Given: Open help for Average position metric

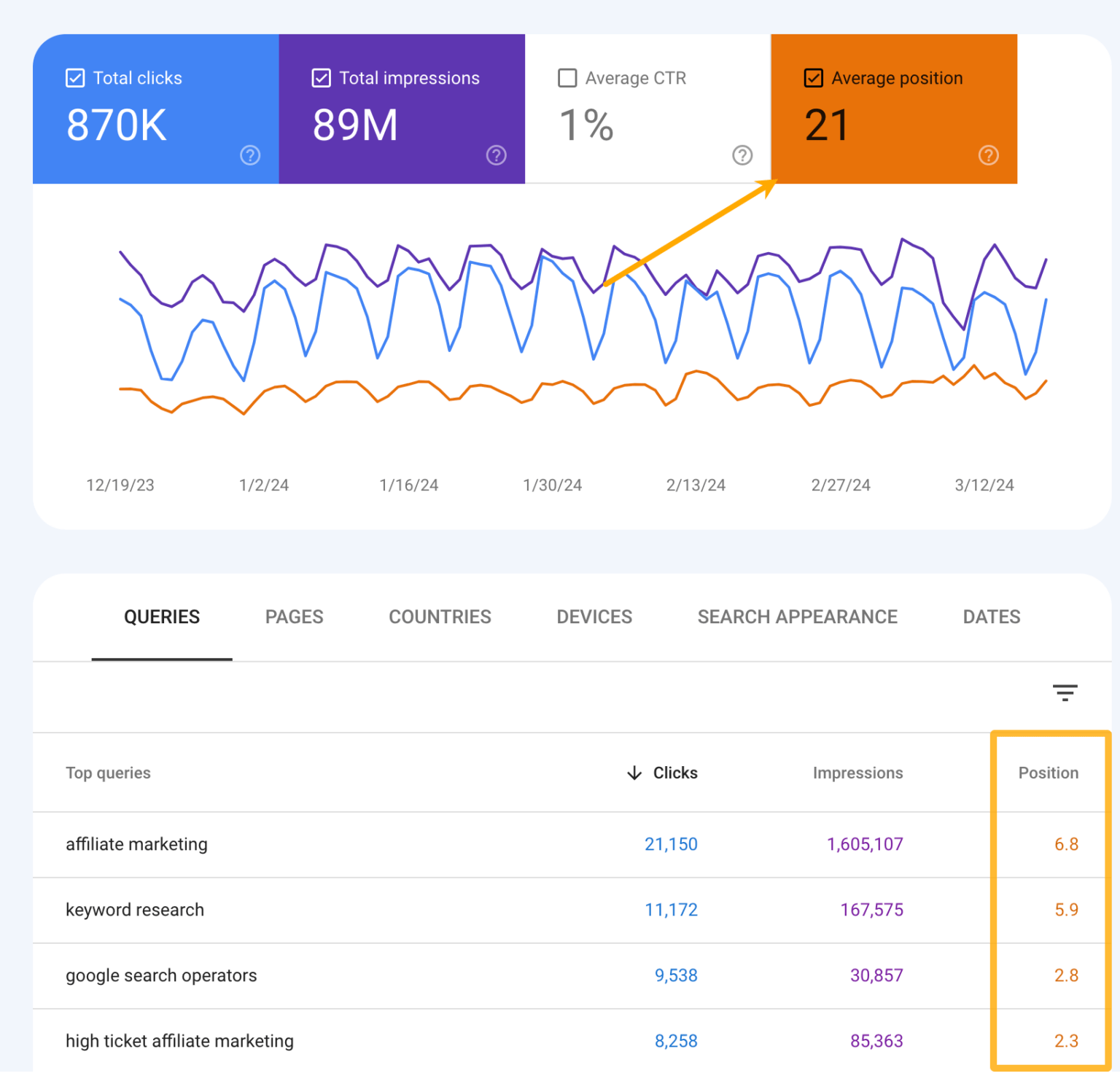Looking at the screenshot, I should 988,155.
